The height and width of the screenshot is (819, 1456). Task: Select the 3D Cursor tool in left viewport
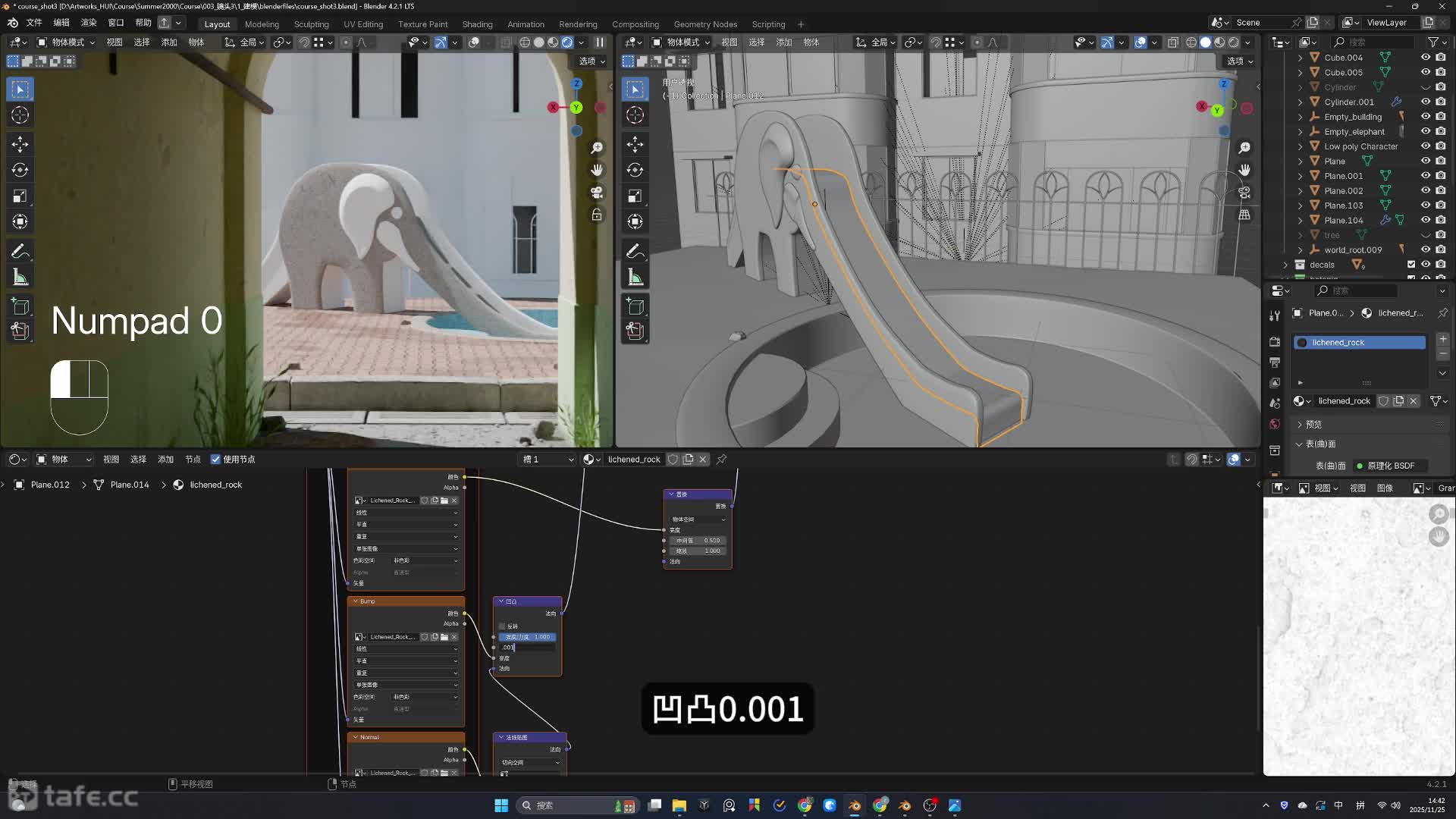pos(20,115)
